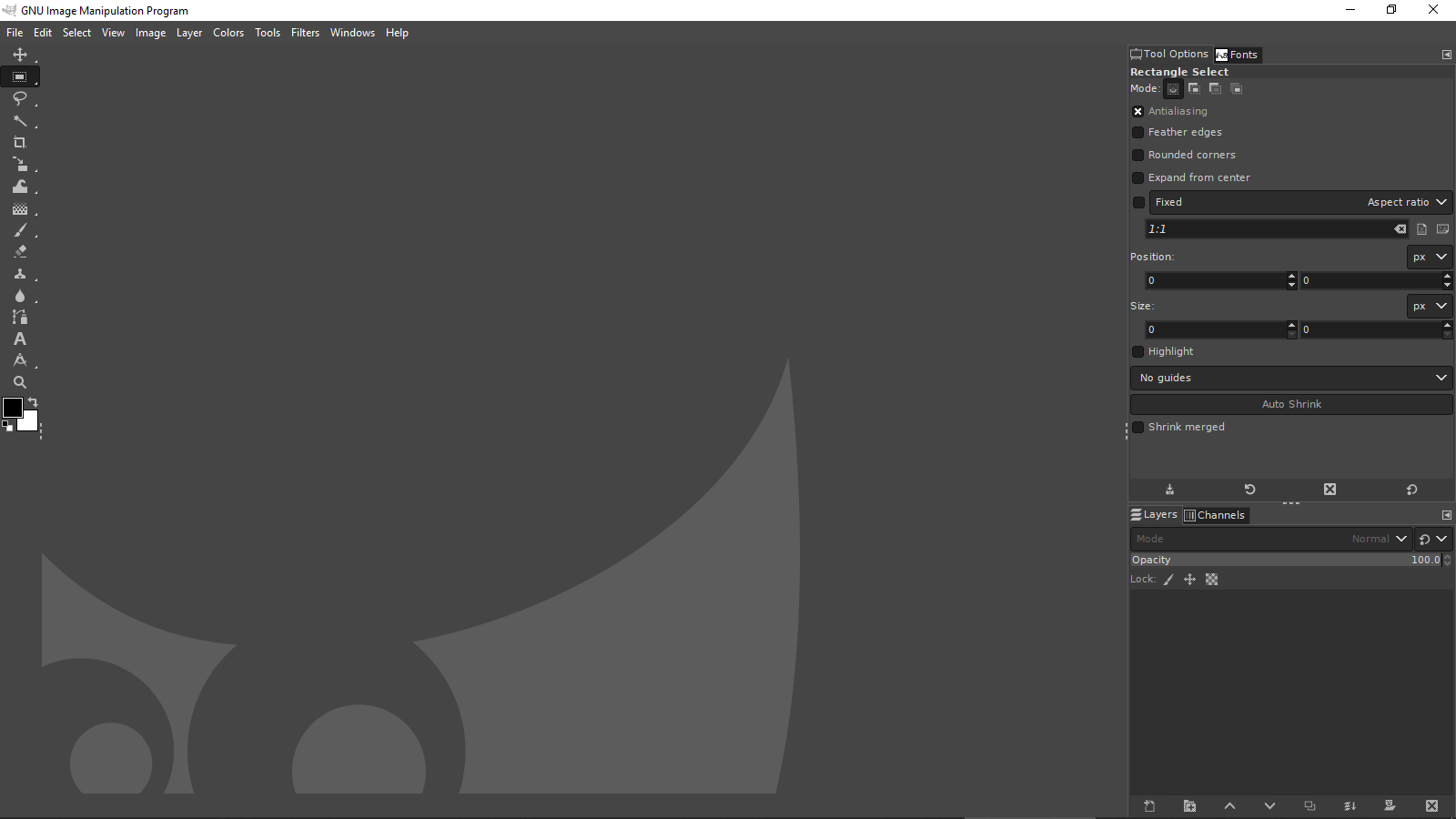Enable the Fixed aspect ratio checkbox
Viewport: 1456px width, 819px height.
1137,202
